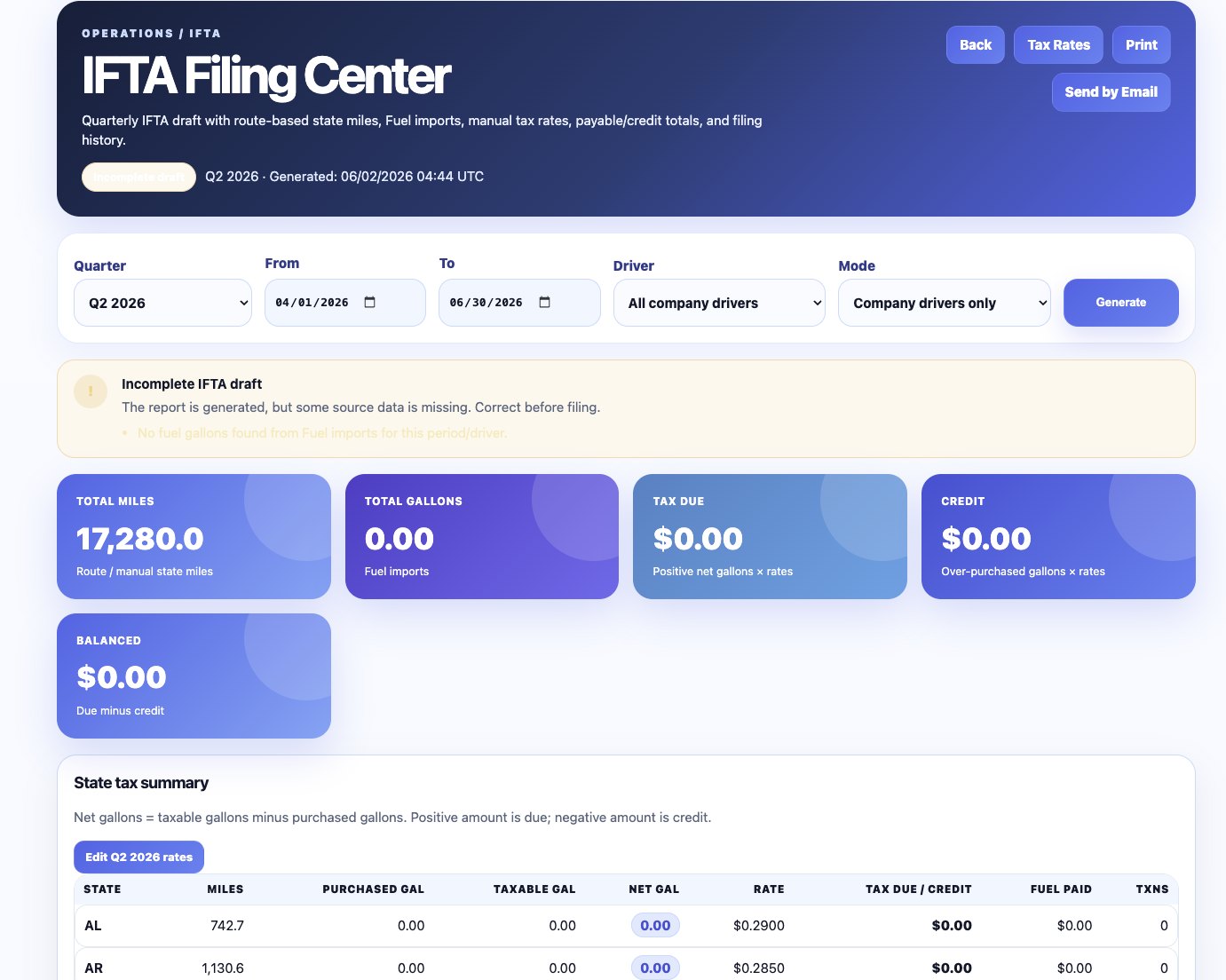Click the AL state cell
The width and height of the screenshot is (1226, 980).
93,925
